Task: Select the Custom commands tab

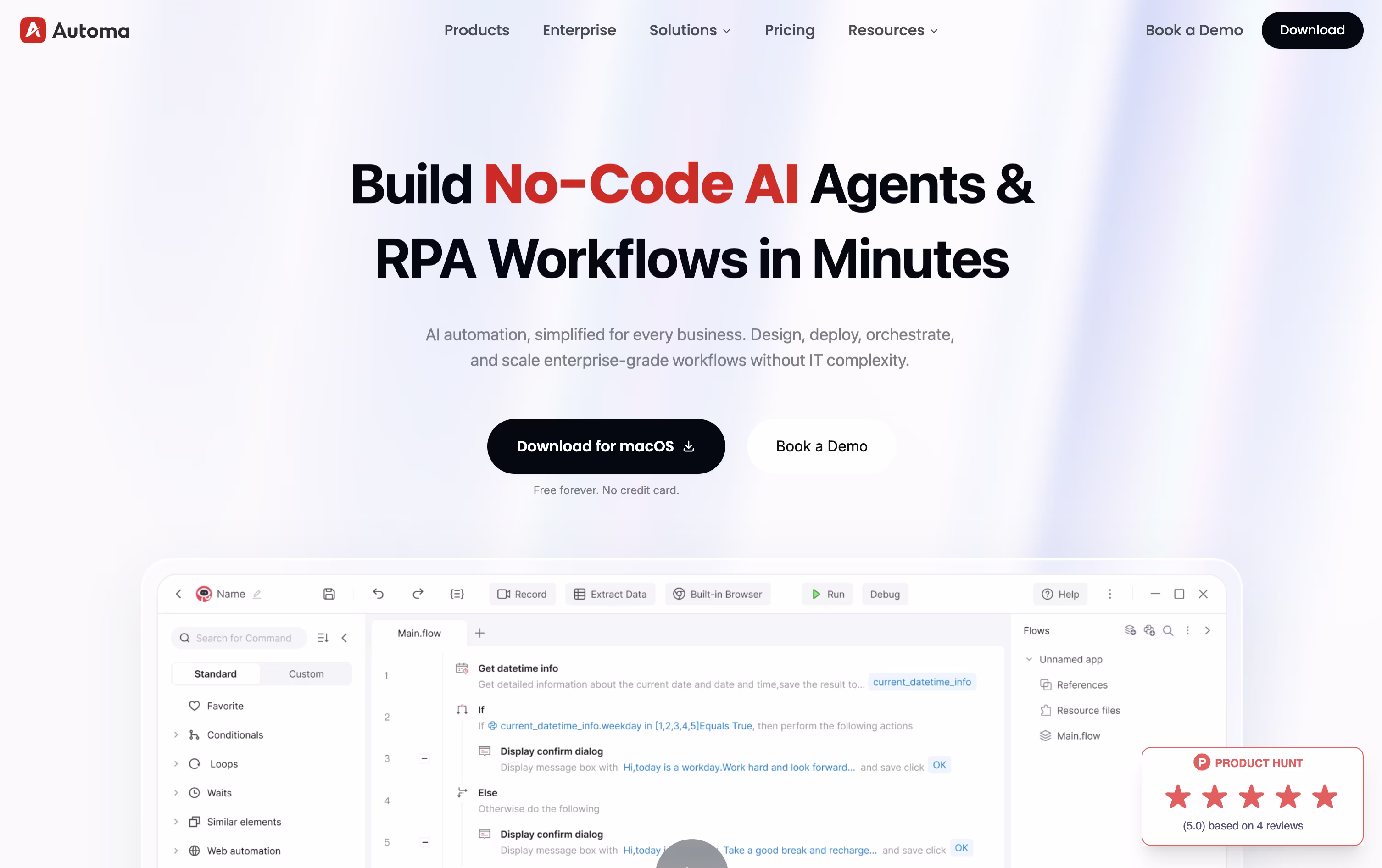Action: pyautogui.click(x=306, y=673)
